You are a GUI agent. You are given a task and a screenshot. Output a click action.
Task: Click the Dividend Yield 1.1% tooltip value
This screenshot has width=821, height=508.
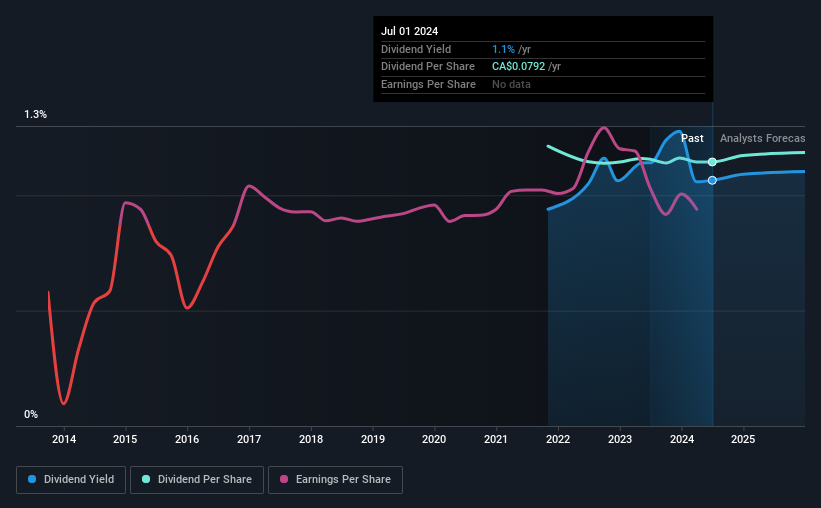503,49
